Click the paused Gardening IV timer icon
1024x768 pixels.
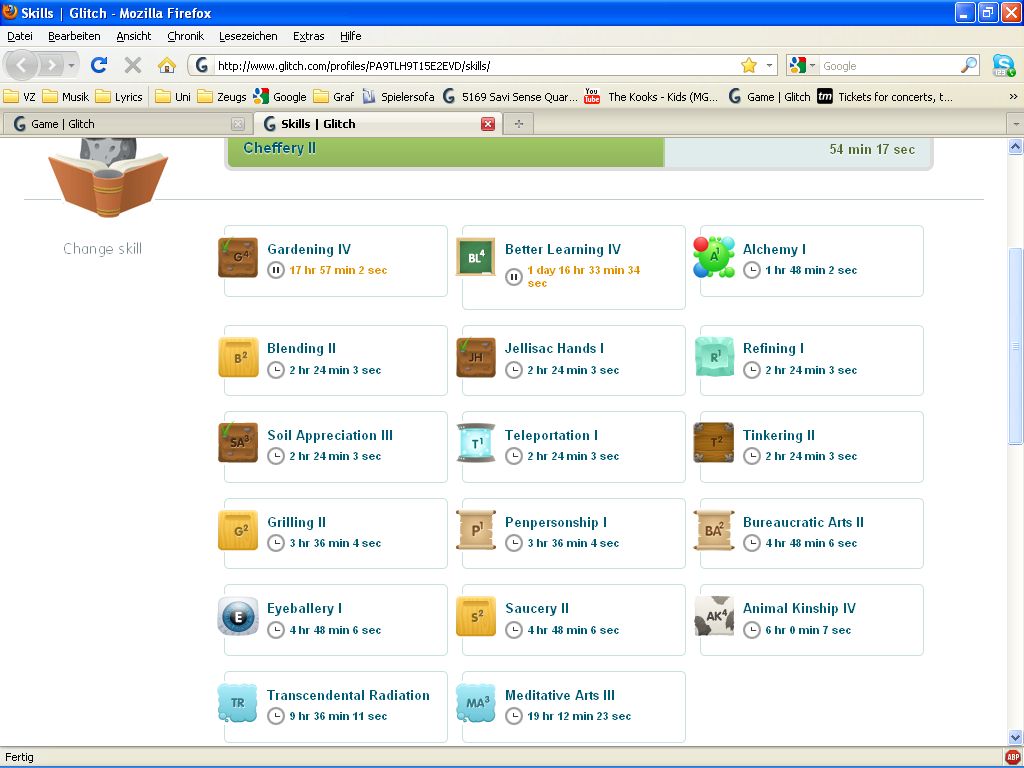pos(276,270)
